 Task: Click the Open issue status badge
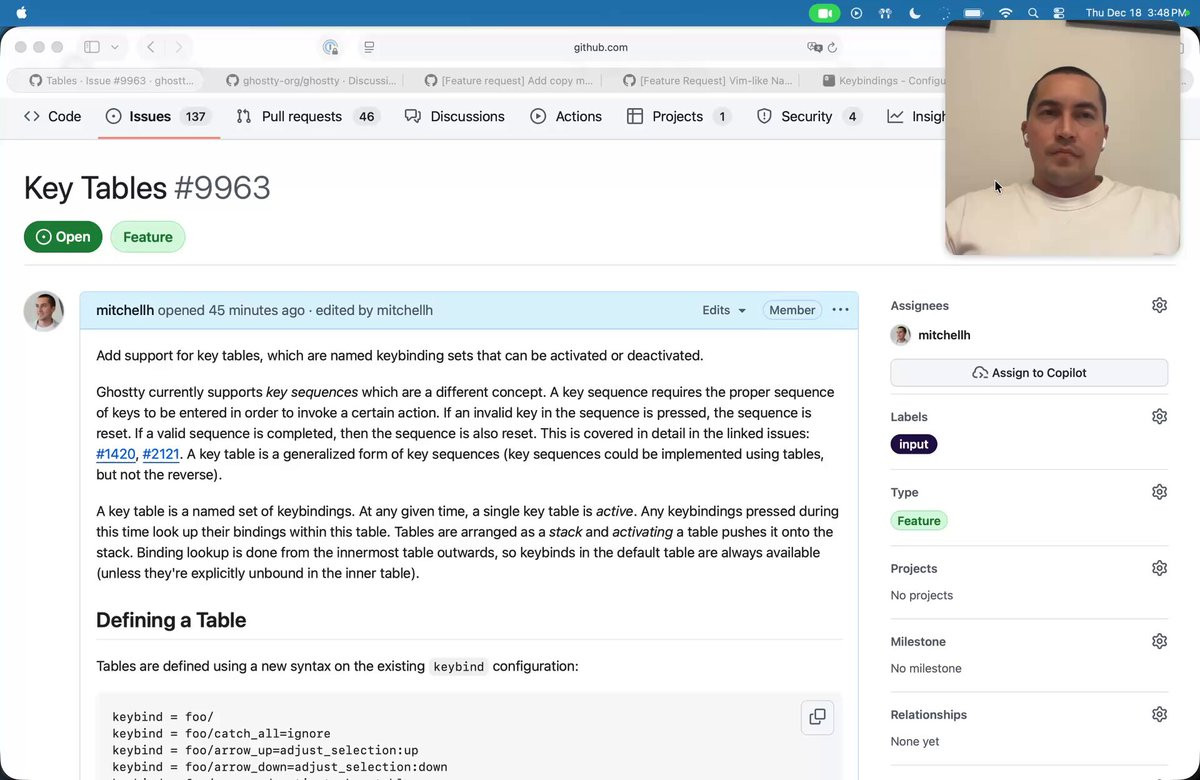tap(63, 237)
